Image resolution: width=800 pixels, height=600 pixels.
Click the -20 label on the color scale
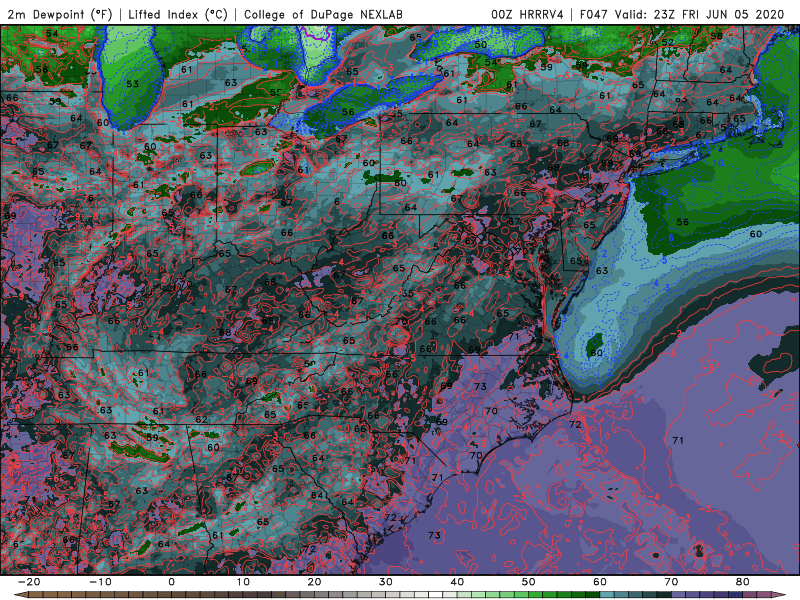29,582
